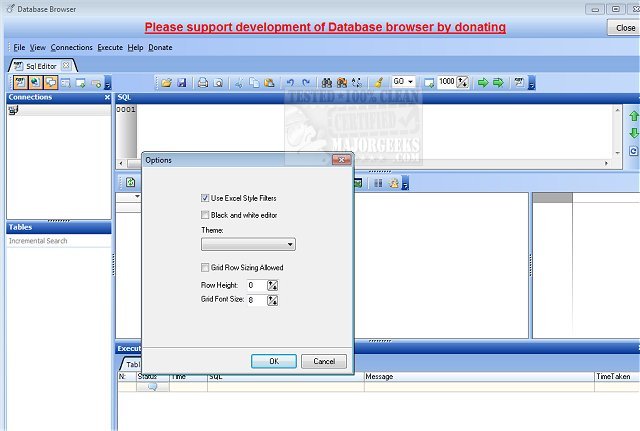The height and width of the screenshot is (431, 640).
Task: Confirm options with OK button
Action: pos(274,361)
